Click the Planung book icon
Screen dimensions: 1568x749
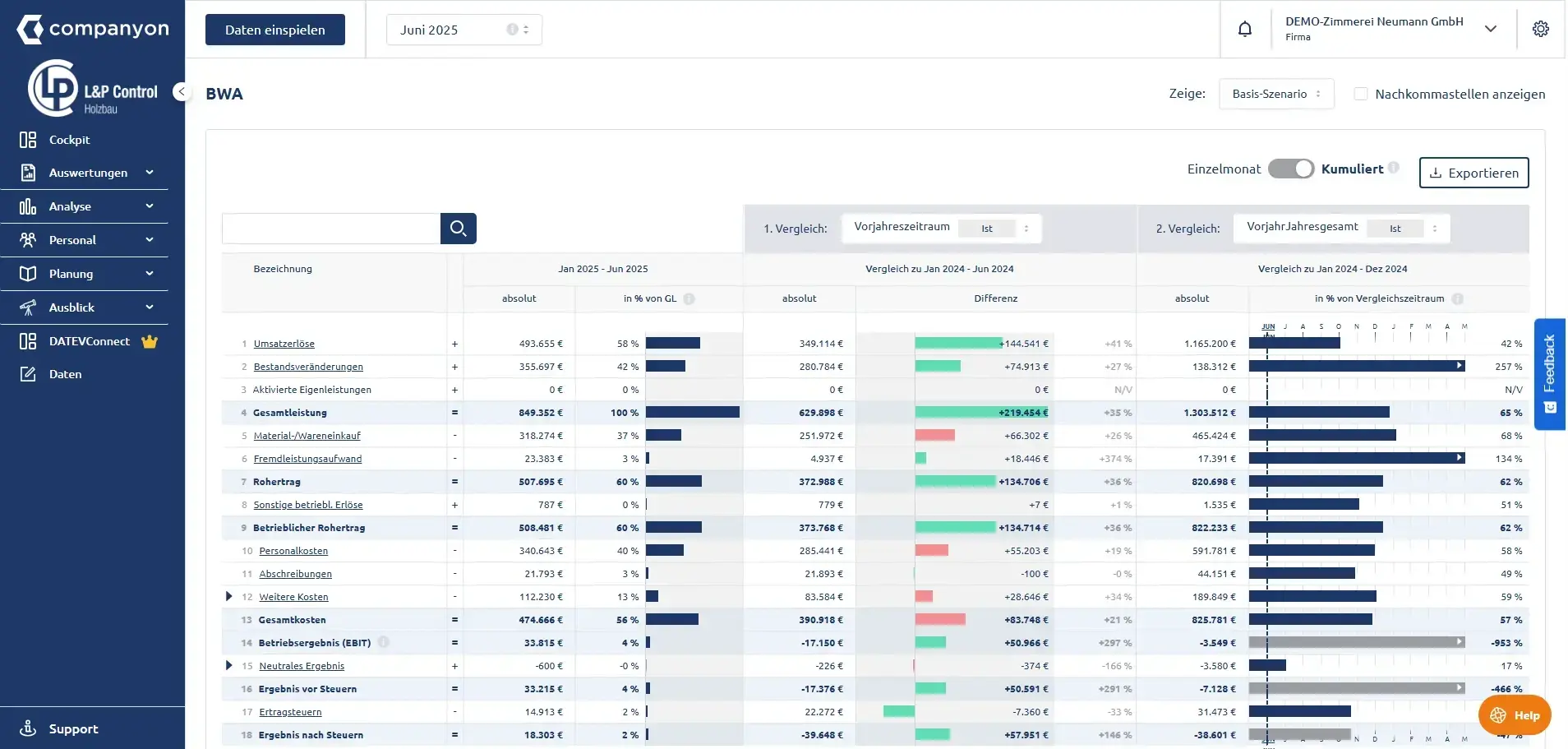pyautogui.click(x=28, y=274)
